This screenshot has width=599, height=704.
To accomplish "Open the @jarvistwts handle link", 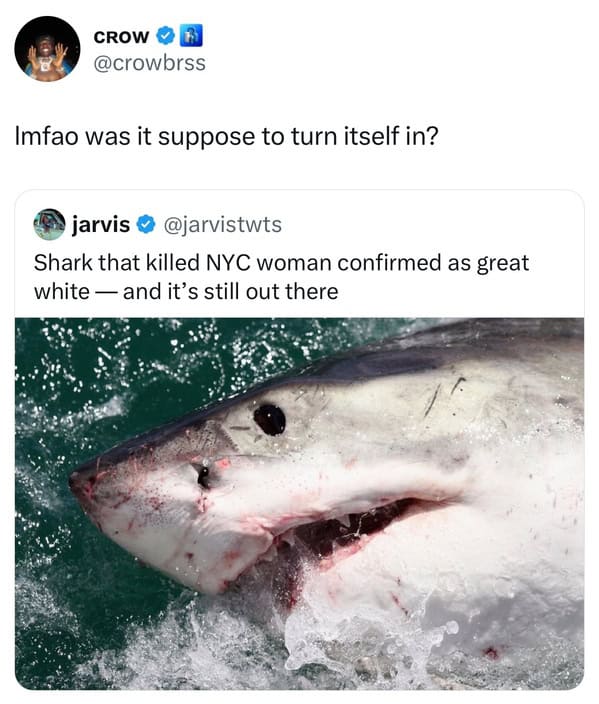I will coord(223,224).
